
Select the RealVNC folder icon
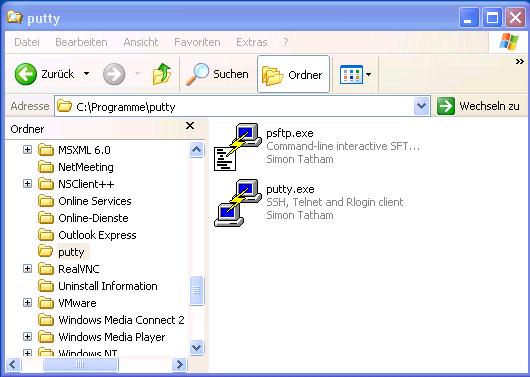[x=46, y=269]
